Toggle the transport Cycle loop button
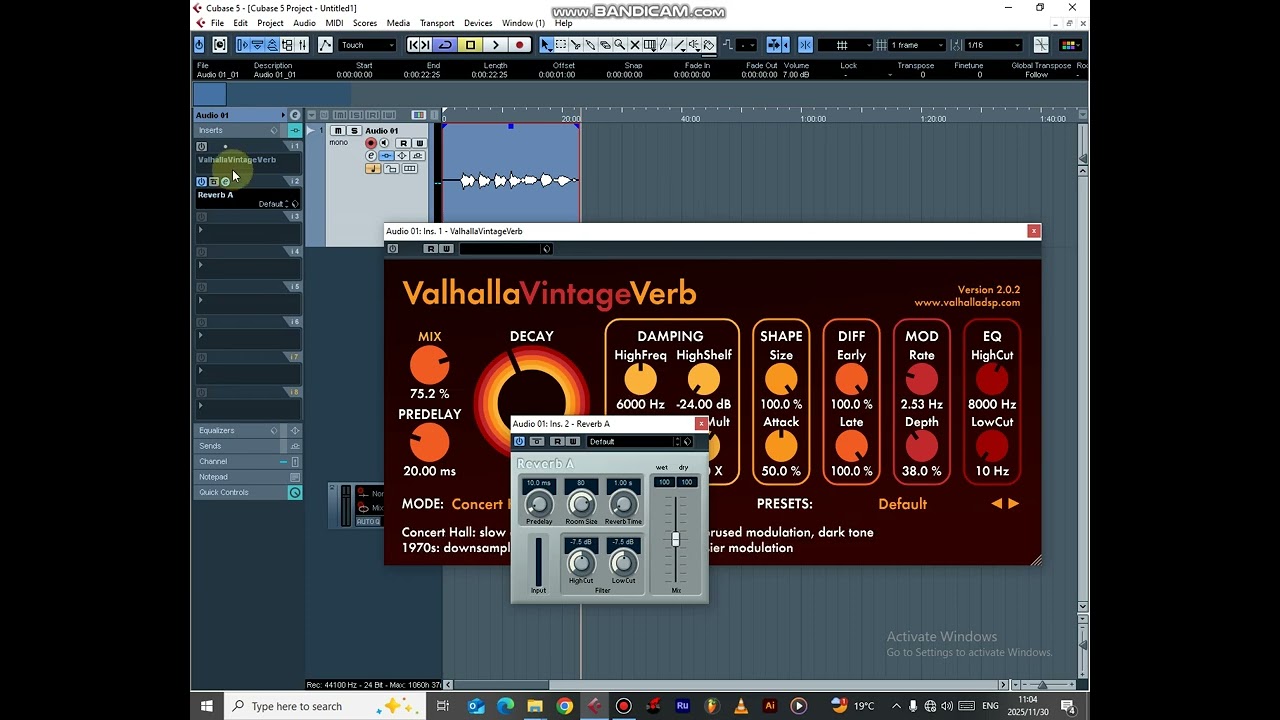Viewport: 1280px width, 720px height. (x=445, y=45)
